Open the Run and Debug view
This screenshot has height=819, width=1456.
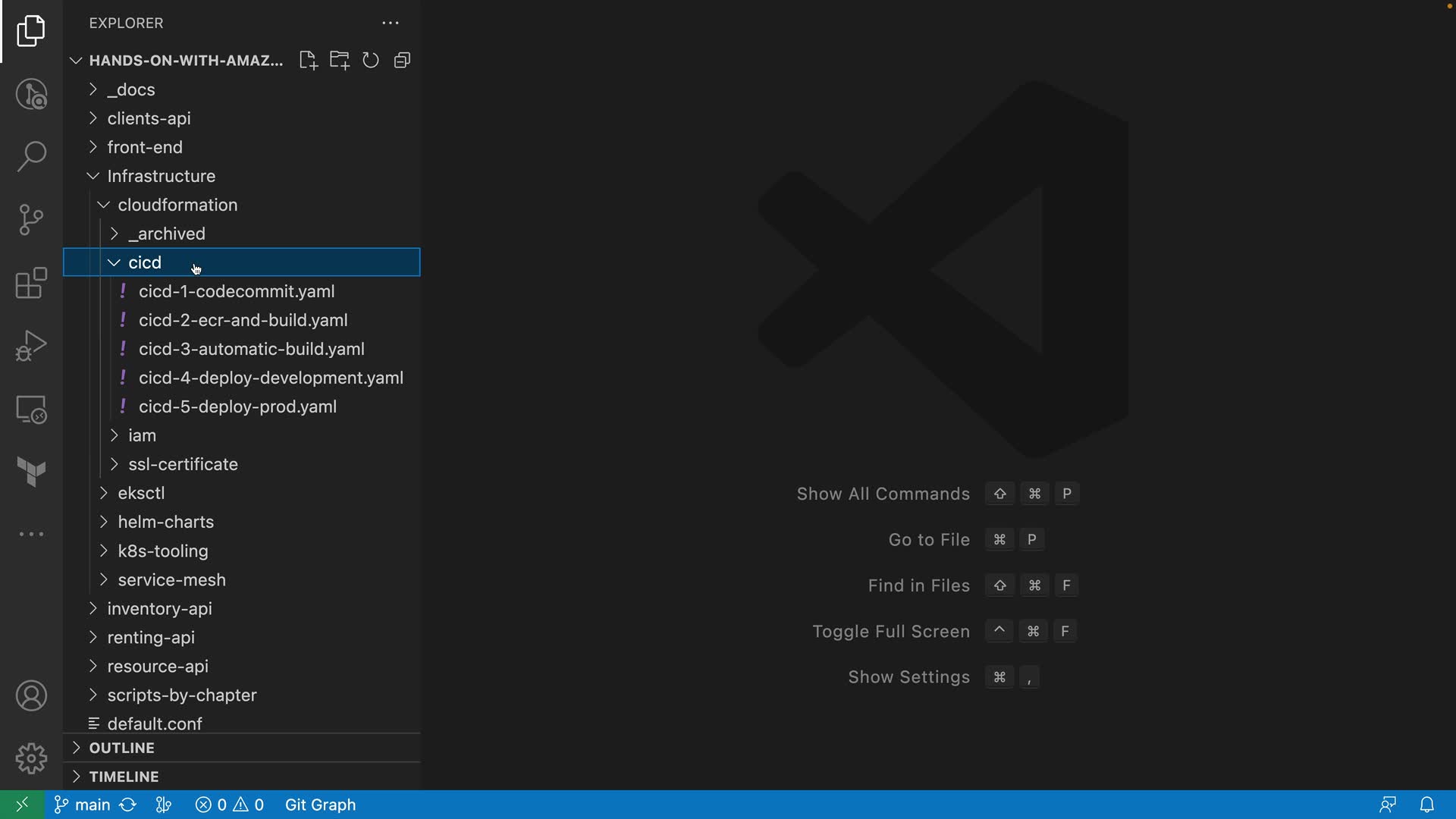coord(31,346)
